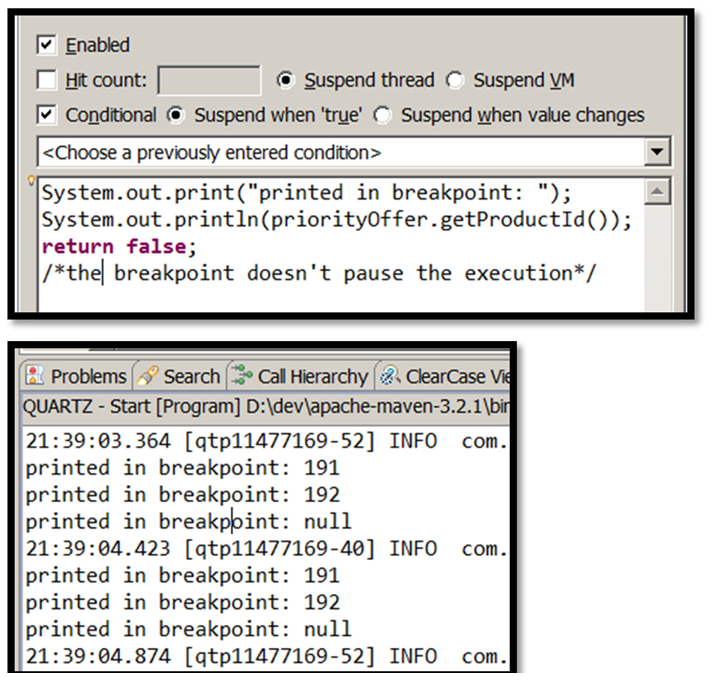Select the Suspend thread radio button
The height and width of the screenshot is (681, 714).
(x=286, y=80)
